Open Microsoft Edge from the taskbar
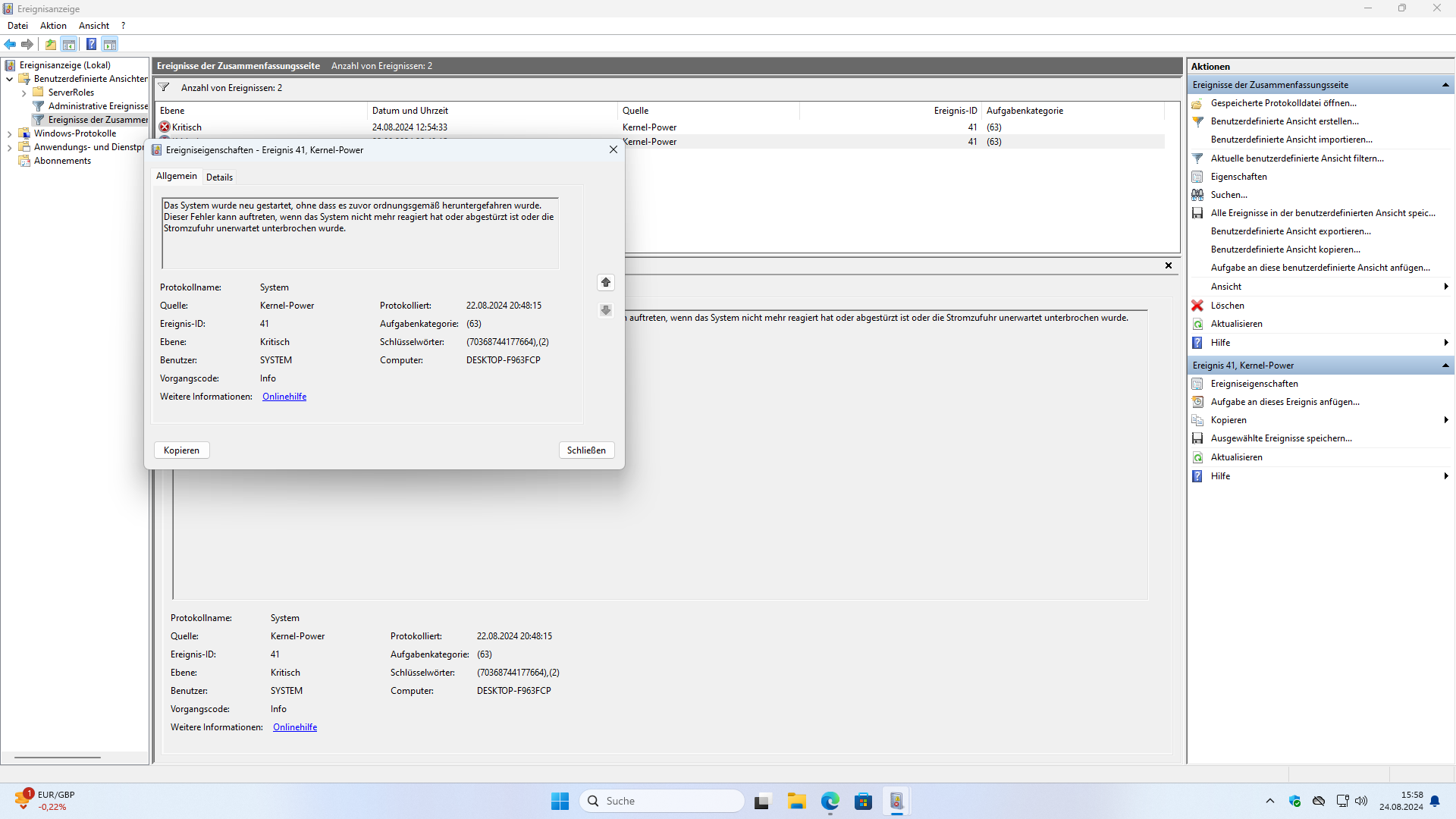This screenshot has height=819, width=1456. pos(830,801)
